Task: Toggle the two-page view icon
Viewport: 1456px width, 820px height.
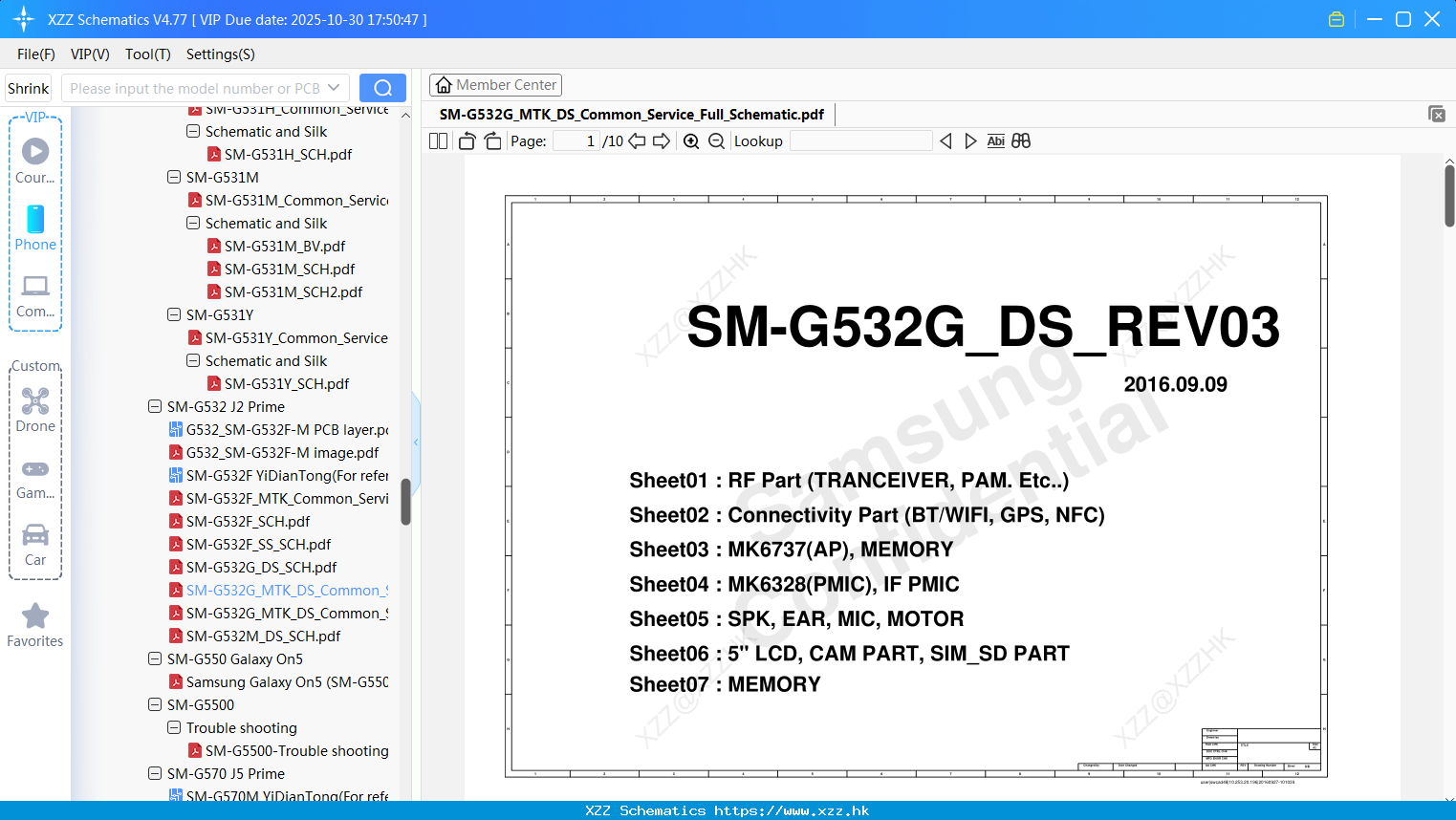Action: (x=439, y=141)
